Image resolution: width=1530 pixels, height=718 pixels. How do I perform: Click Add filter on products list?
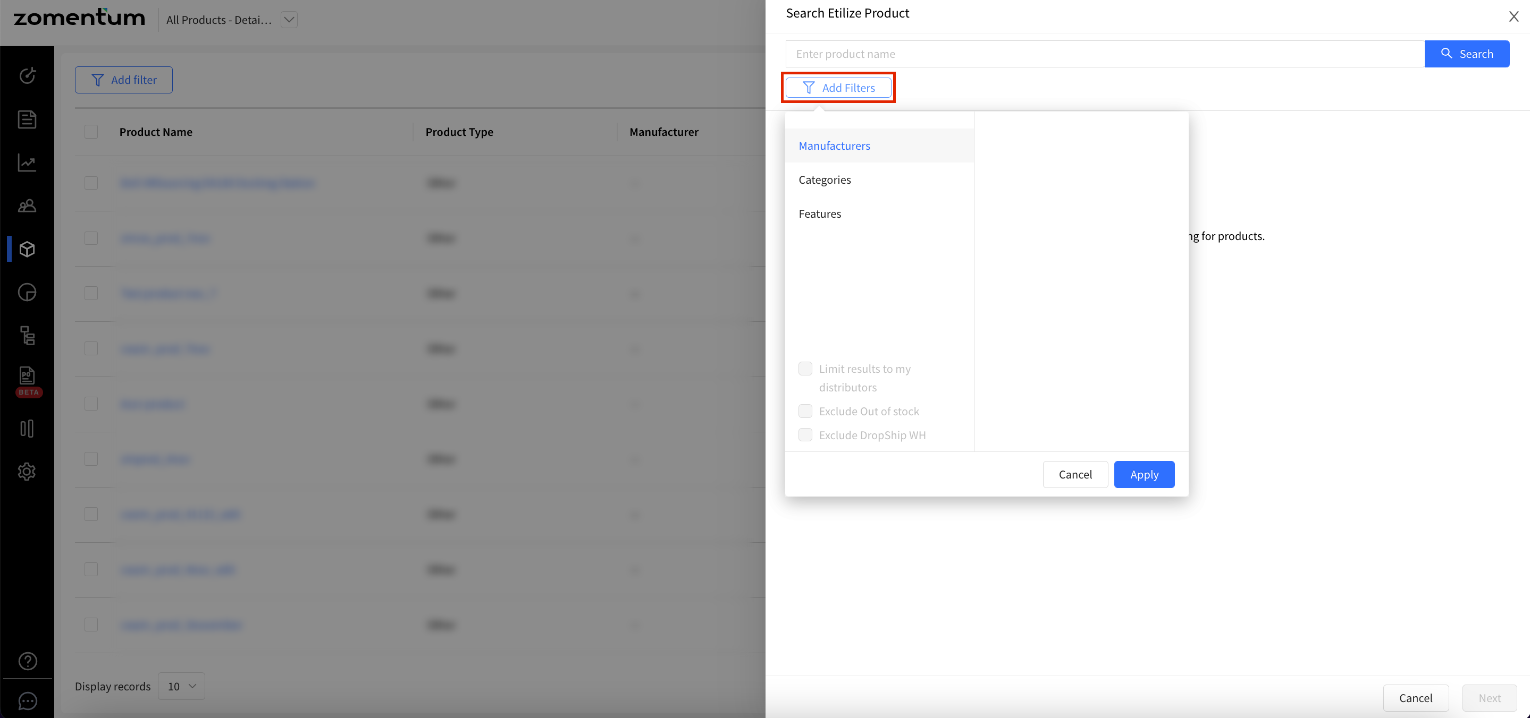[124, 80]
